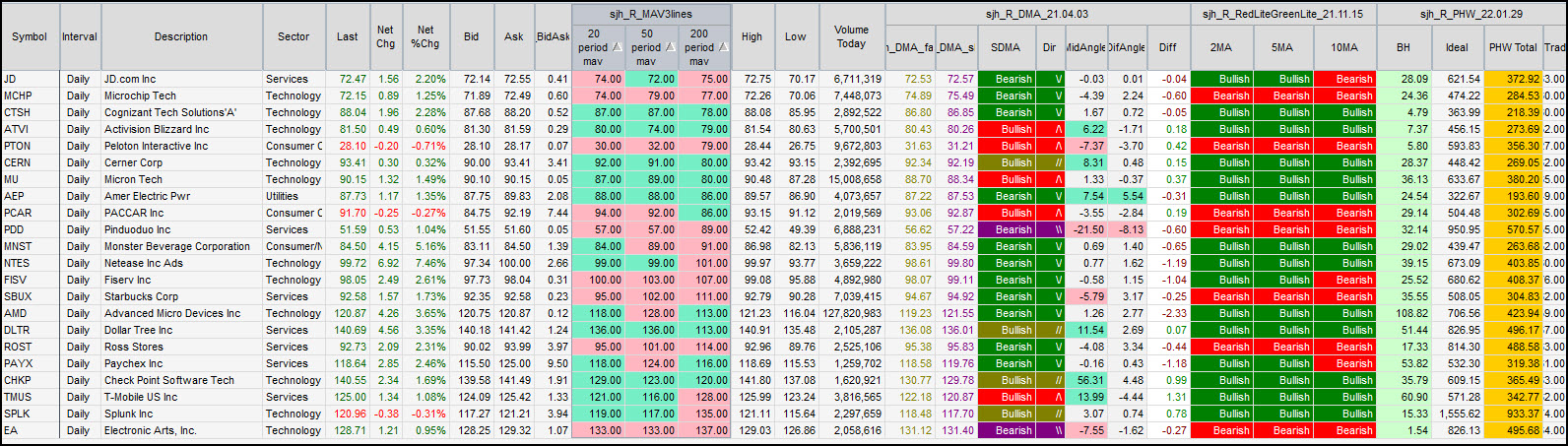Click PDD PHW Total value 570.57
Viewport: 1568px width, 446px height.
click(1513, 229)
